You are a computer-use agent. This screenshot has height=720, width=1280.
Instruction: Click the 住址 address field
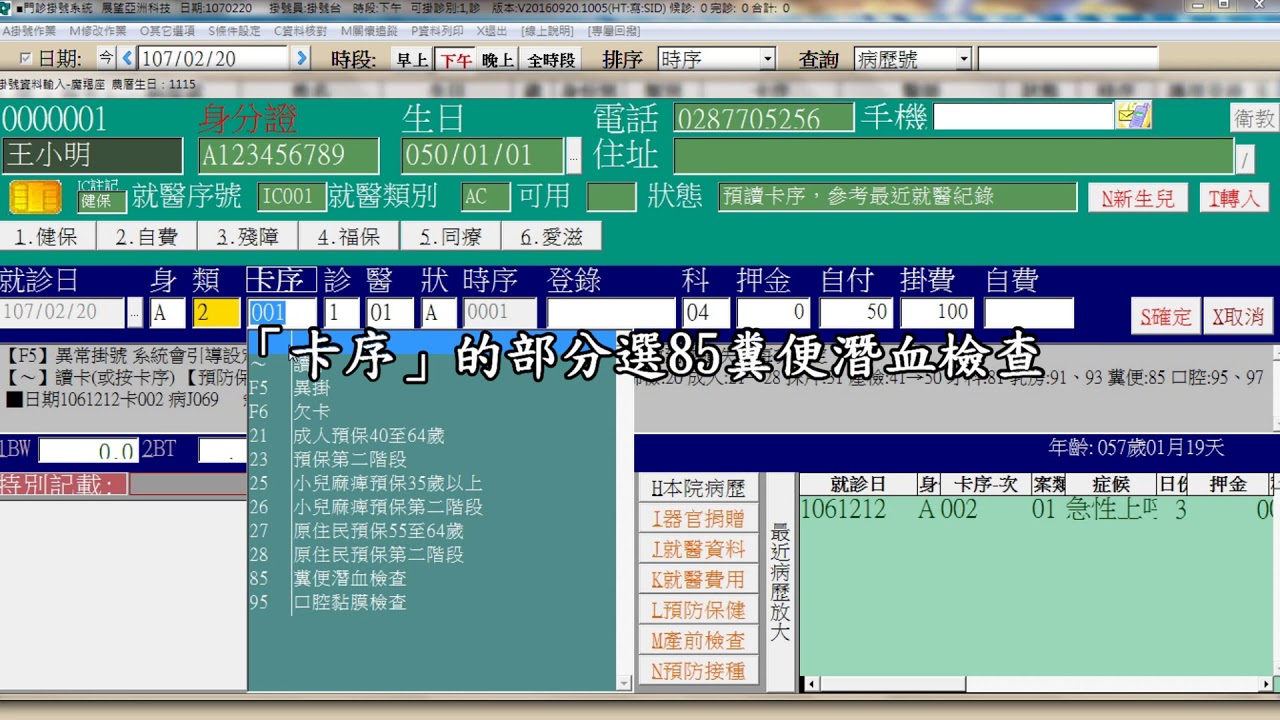954,156
